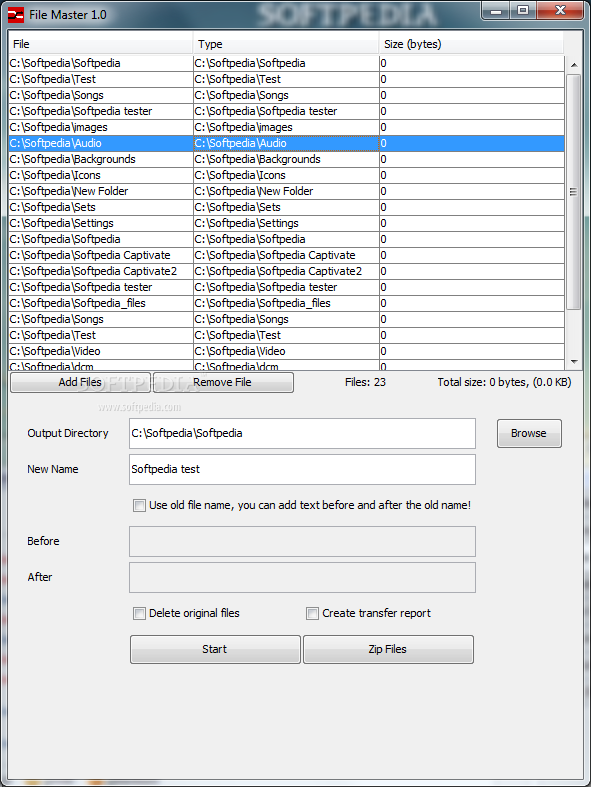The height and width of the screenshot is (787, 591).
Task: Click the size cell of the Audio row
Action: click(x=471, y=144)
